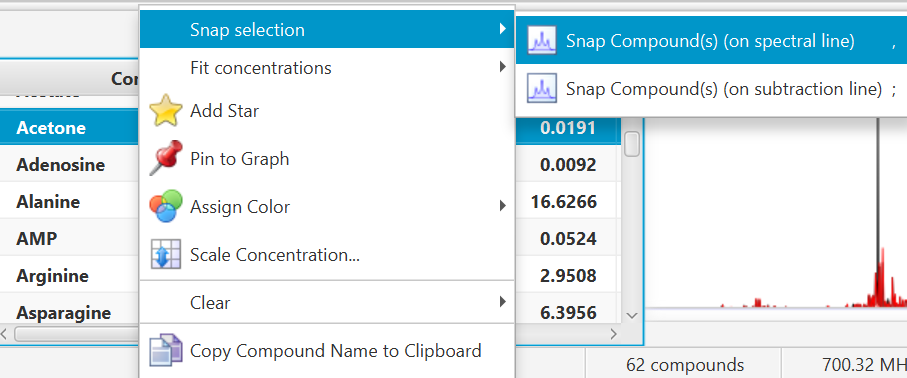Expand the Assign Color submenu arrow
Image resolution: width=907 pixels, height=378 pixels.
click(502, 206)
